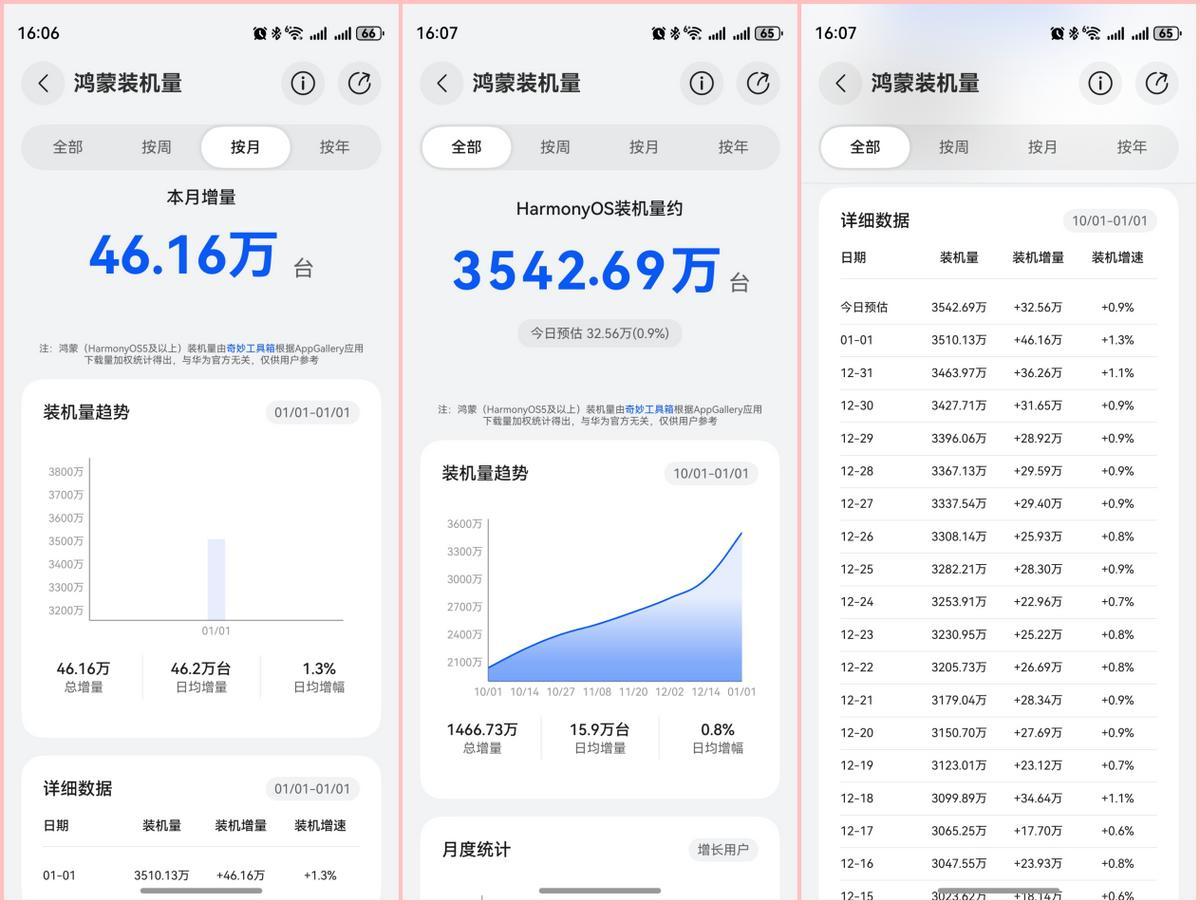Tap +29.40万 in the 12-27 row

(1038, 504)
